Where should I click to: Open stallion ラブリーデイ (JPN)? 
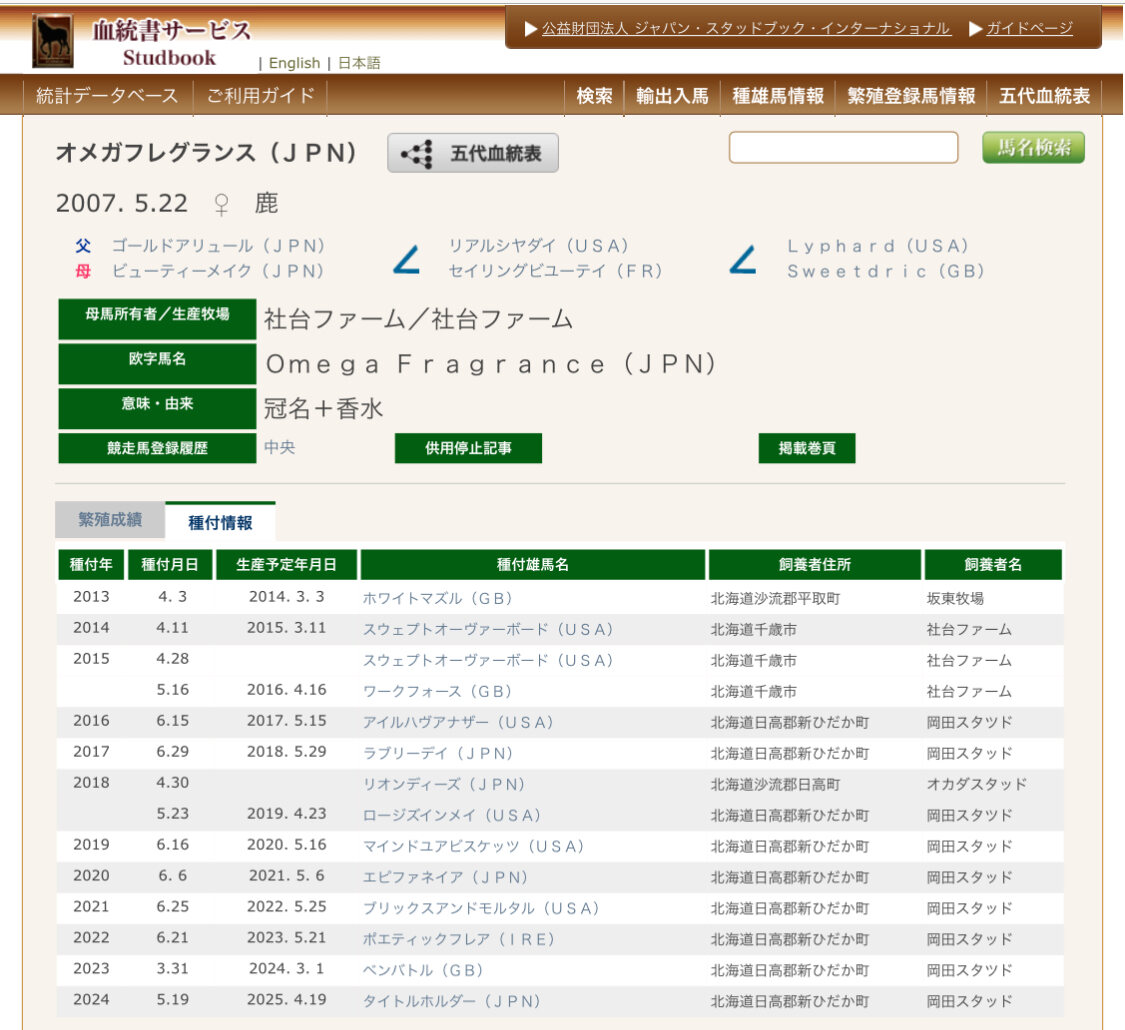[438, 753]
